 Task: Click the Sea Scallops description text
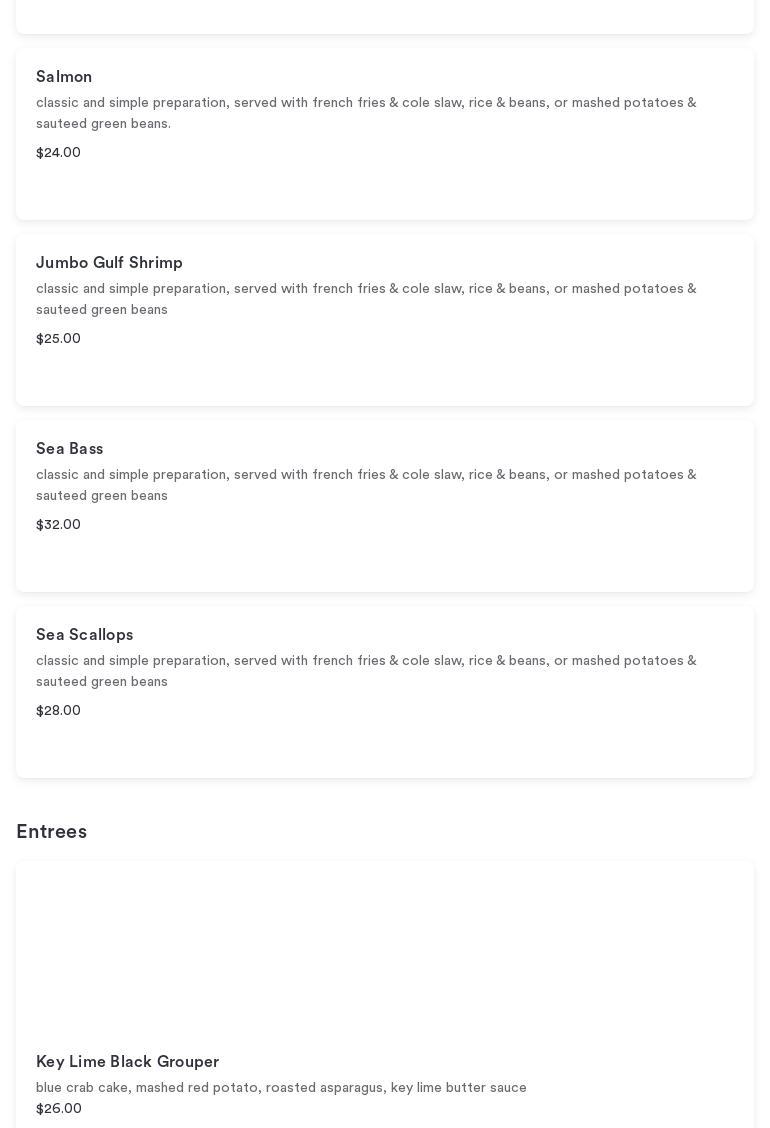pos(366,671)
